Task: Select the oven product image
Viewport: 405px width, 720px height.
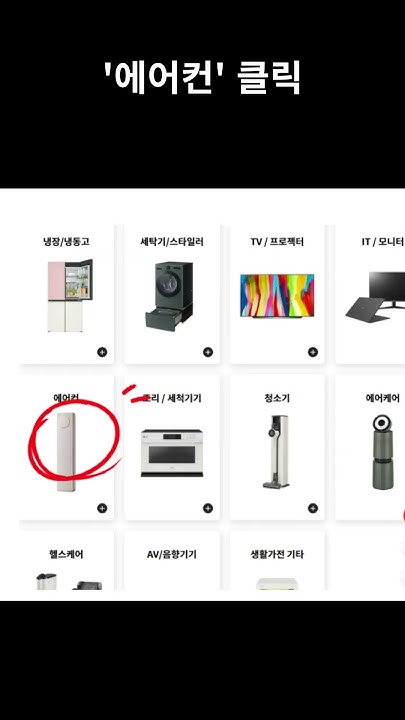Action: tap(172, 453)
